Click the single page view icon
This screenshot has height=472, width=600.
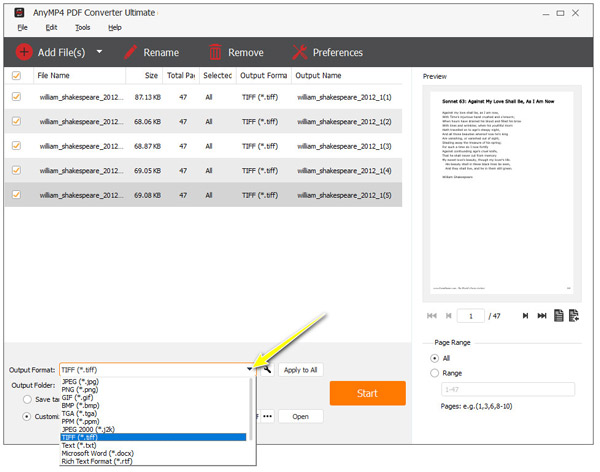click(559, 315)
